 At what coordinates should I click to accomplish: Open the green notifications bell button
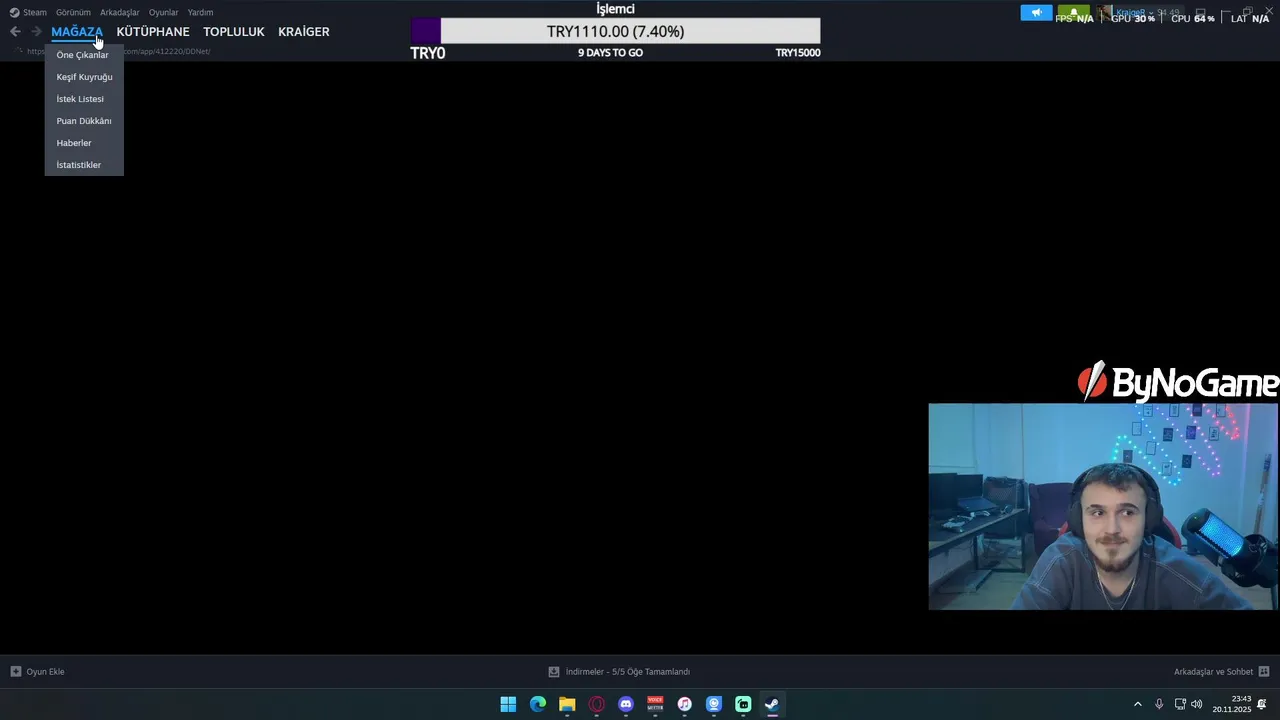tap(1073, 13)
